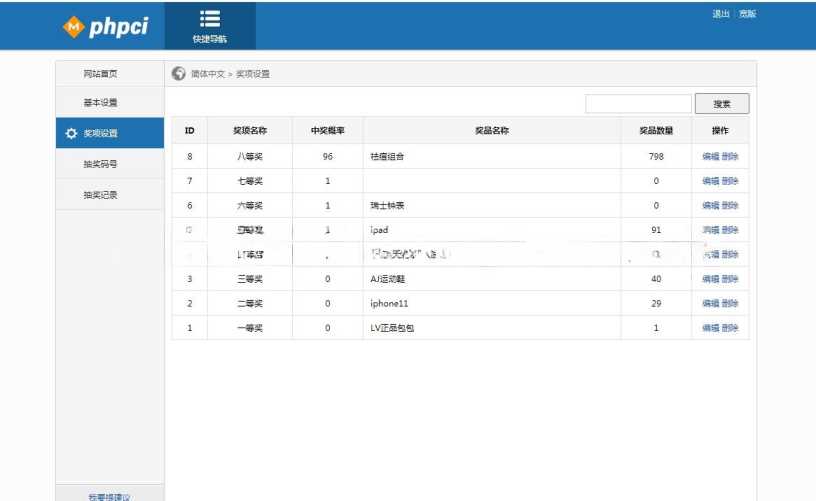Edit the 三等奖 AJ运动鞋 row
Image resolution: width=816 pixels, height=501 pixels.
click(710, 279)
